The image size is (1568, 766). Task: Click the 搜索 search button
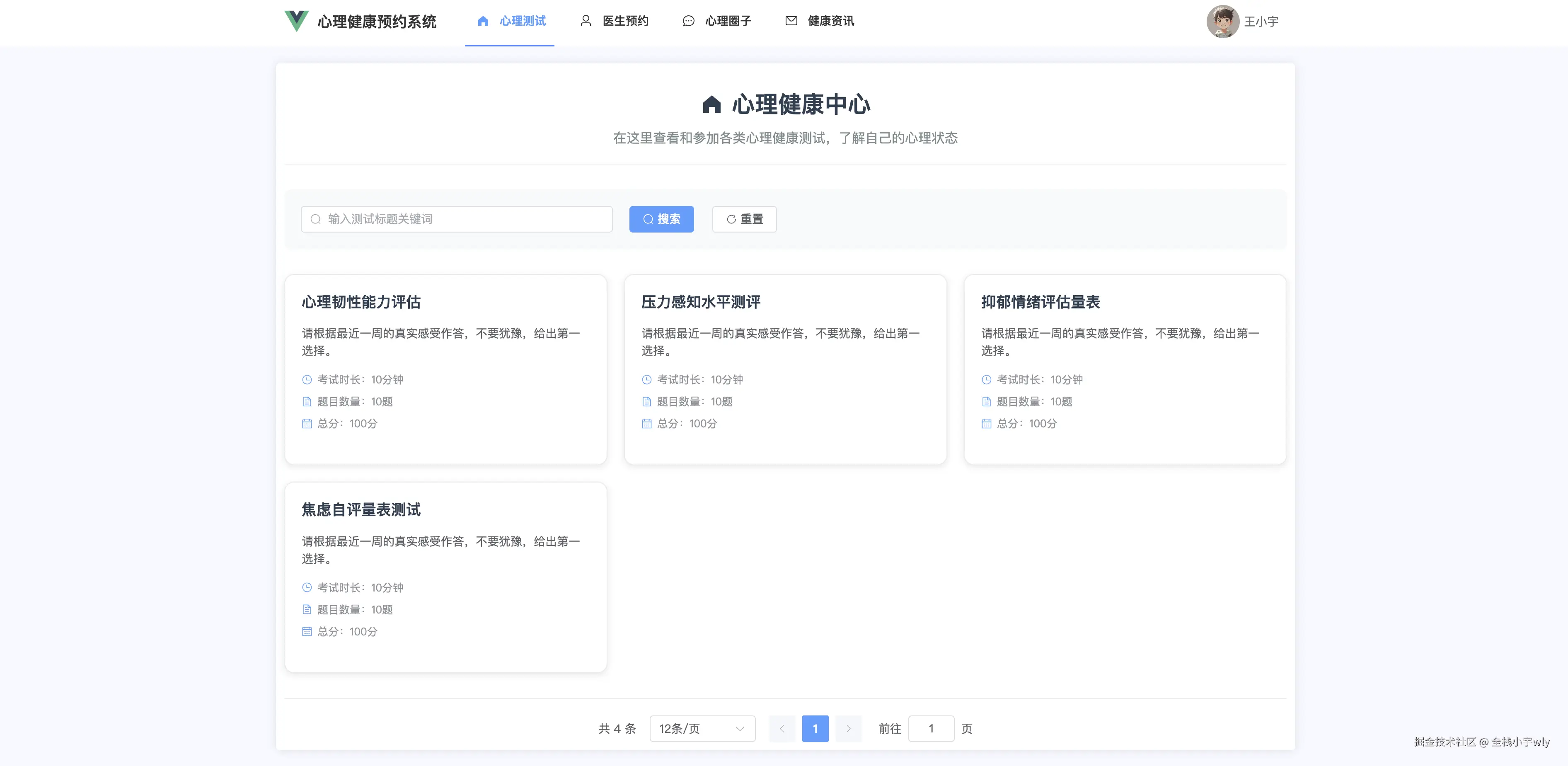[x=661, y=218]
